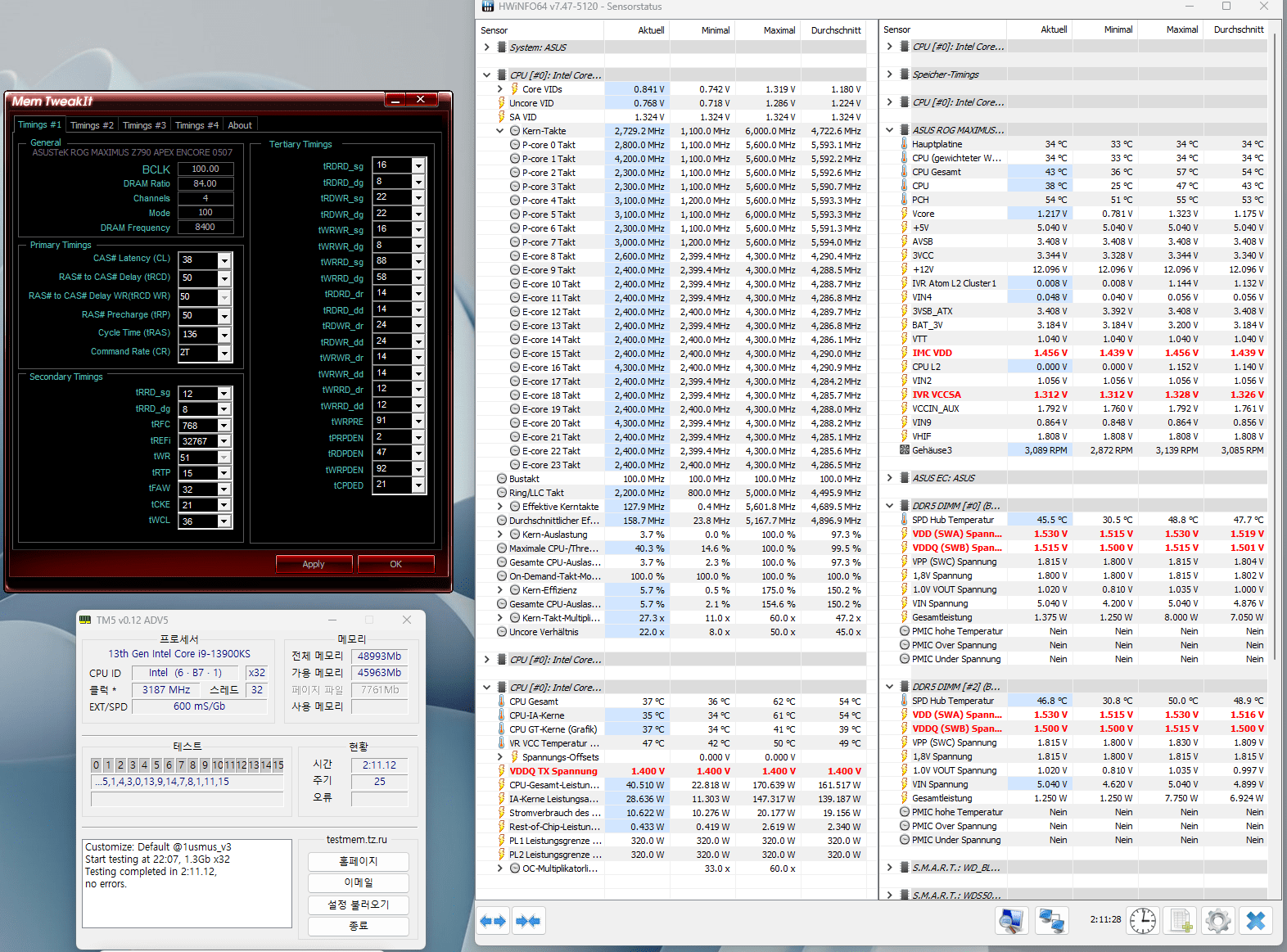Open the RAS# Precharge (tRP) dropdown

(x=224, y=316)
